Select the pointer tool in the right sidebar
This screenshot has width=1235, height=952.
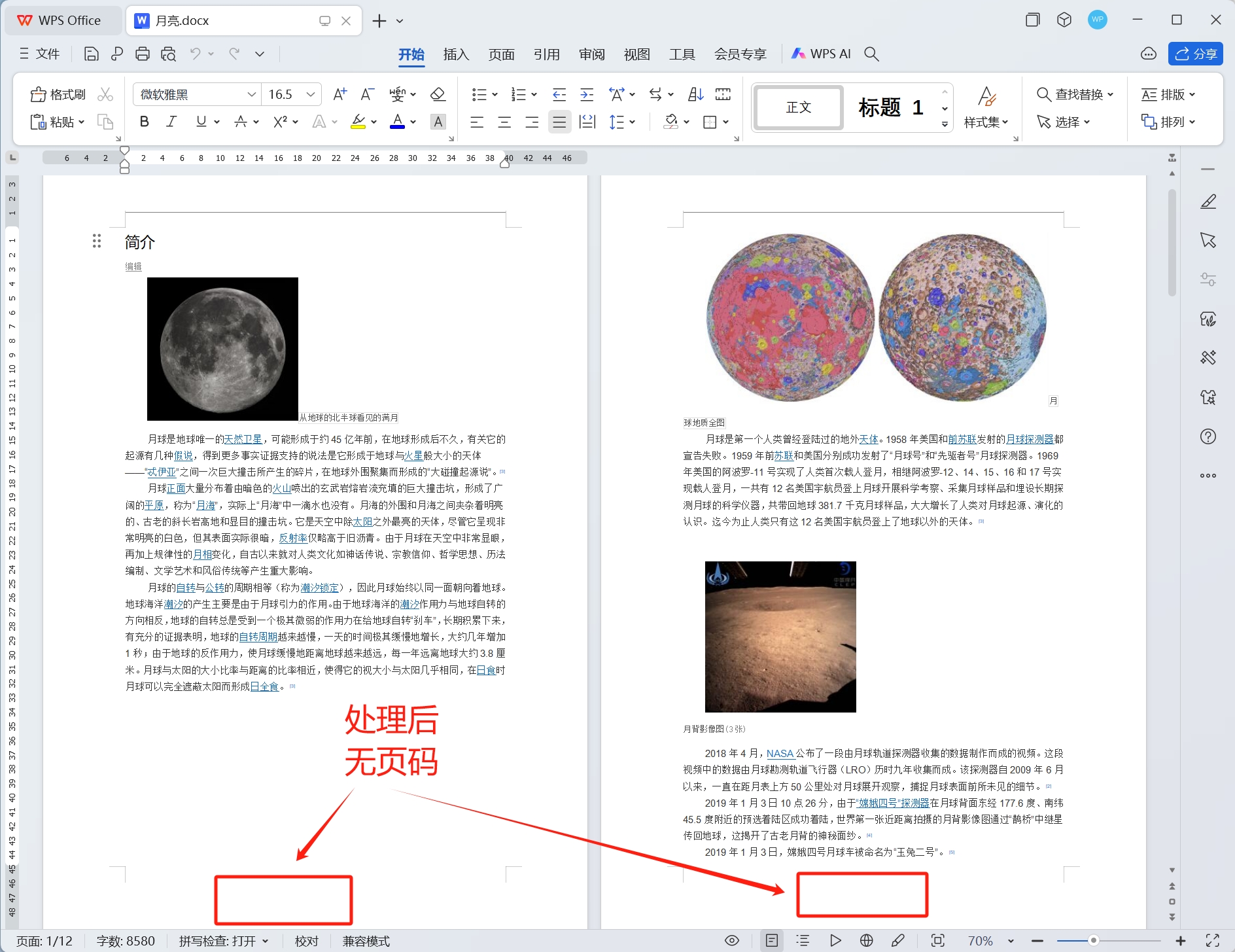tap(1208, 240)
